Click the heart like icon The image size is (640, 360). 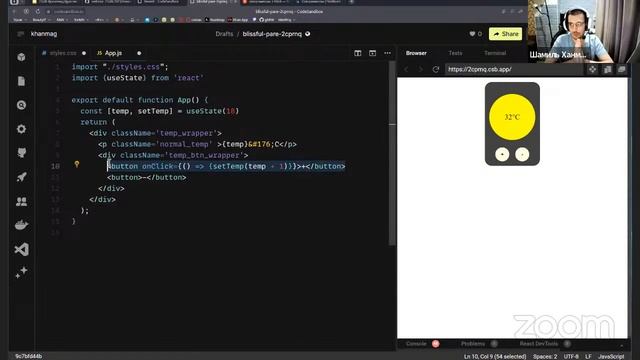(x=472, y=34)
